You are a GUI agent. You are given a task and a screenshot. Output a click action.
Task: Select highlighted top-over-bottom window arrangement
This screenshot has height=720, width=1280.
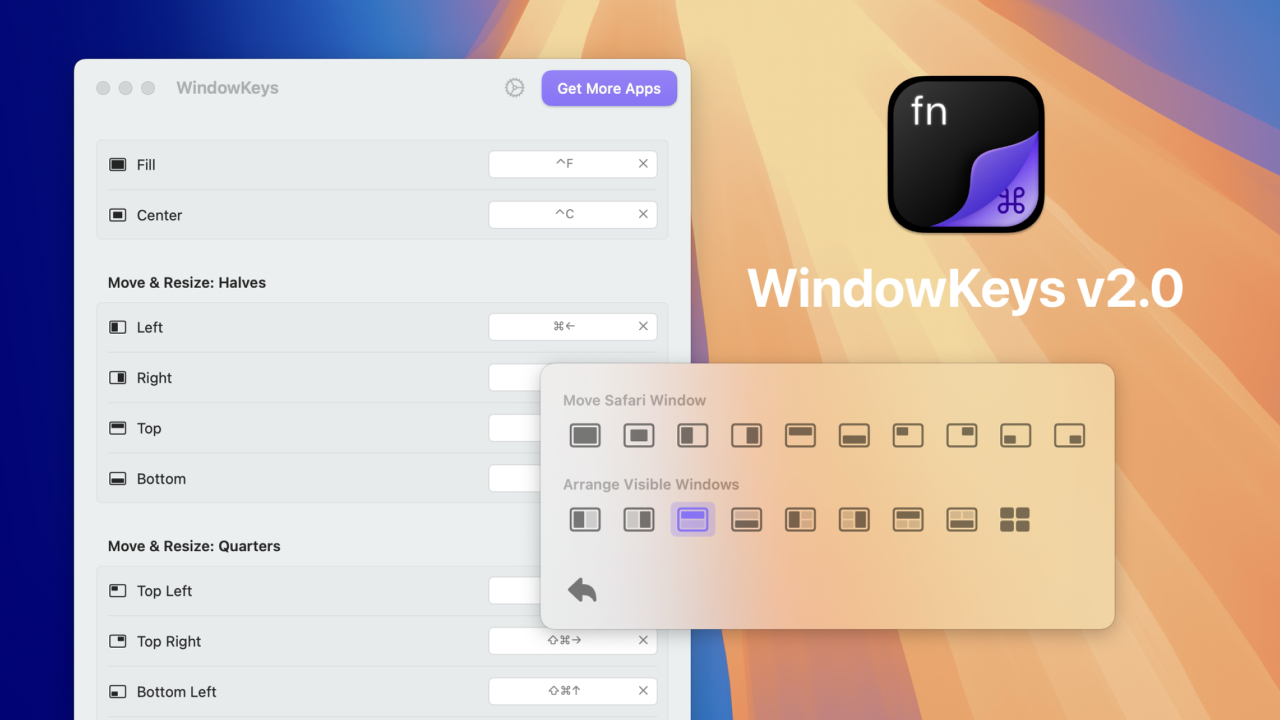(693, 519)
